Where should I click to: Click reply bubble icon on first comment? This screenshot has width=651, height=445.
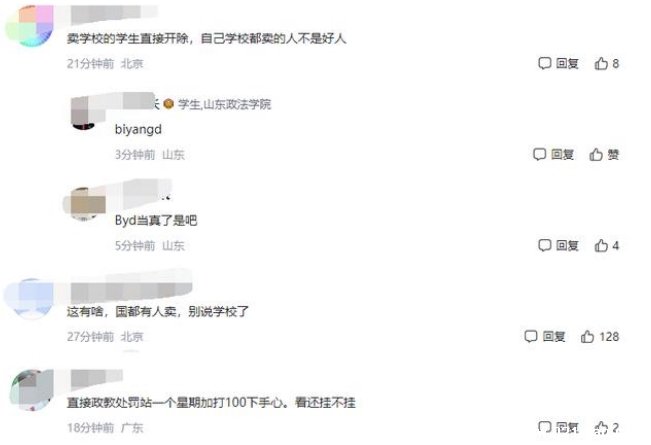click(x=544, y=63)
